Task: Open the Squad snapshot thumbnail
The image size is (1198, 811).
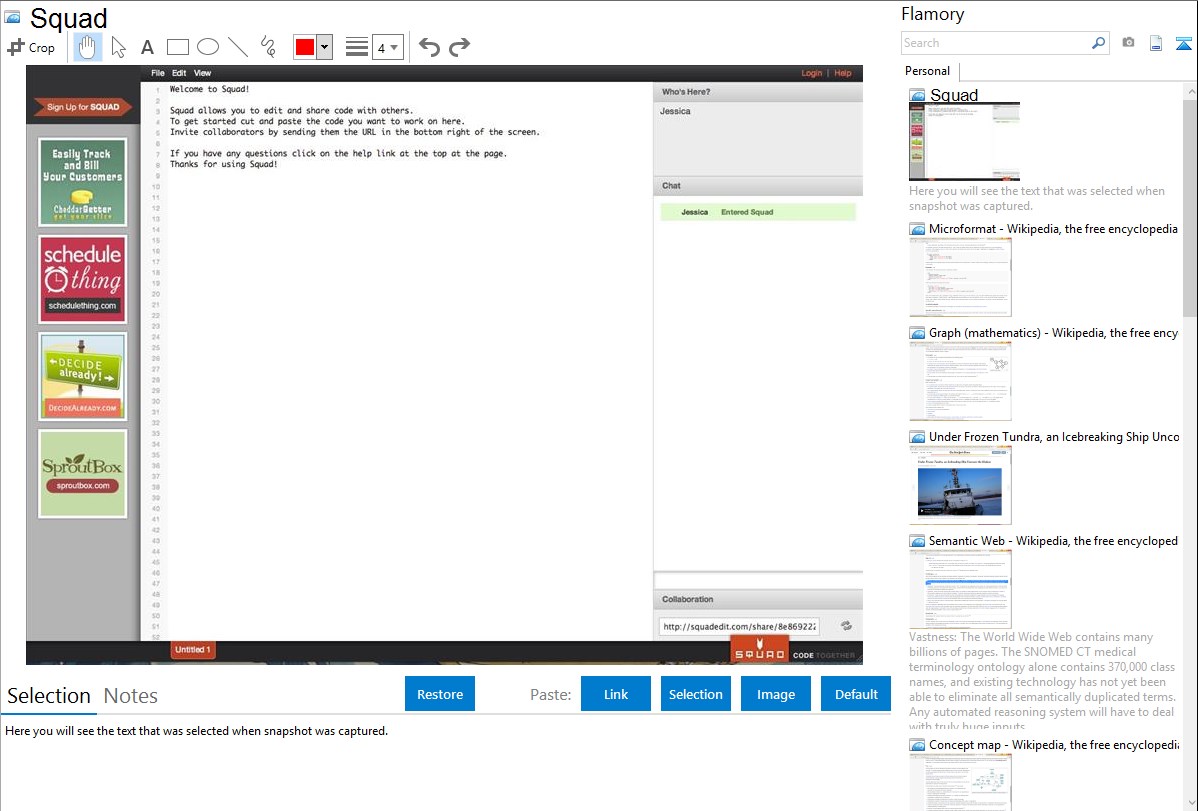Action: [964, 141]
